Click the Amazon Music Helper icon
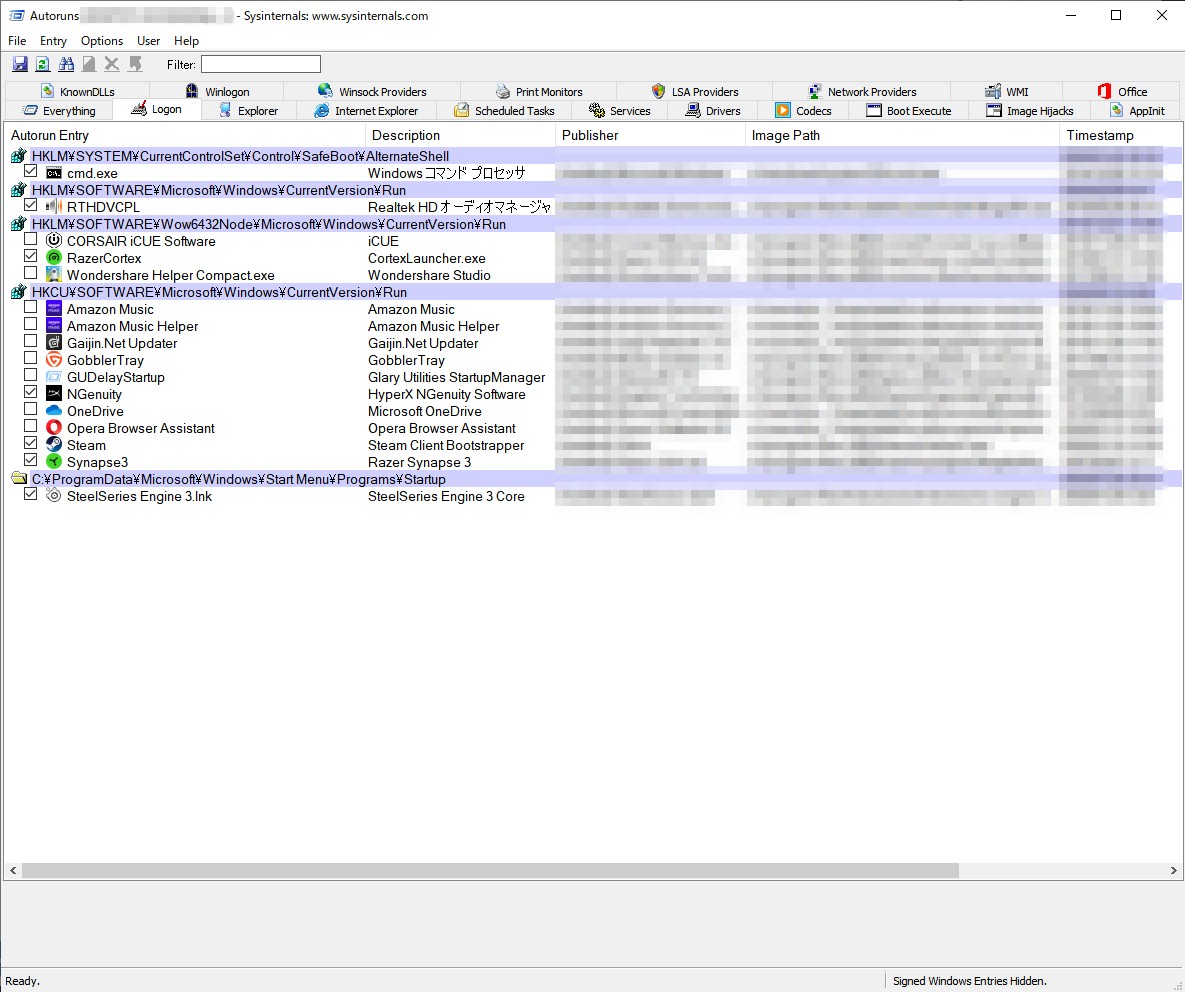1185x992 pixels. coord(54,326)
